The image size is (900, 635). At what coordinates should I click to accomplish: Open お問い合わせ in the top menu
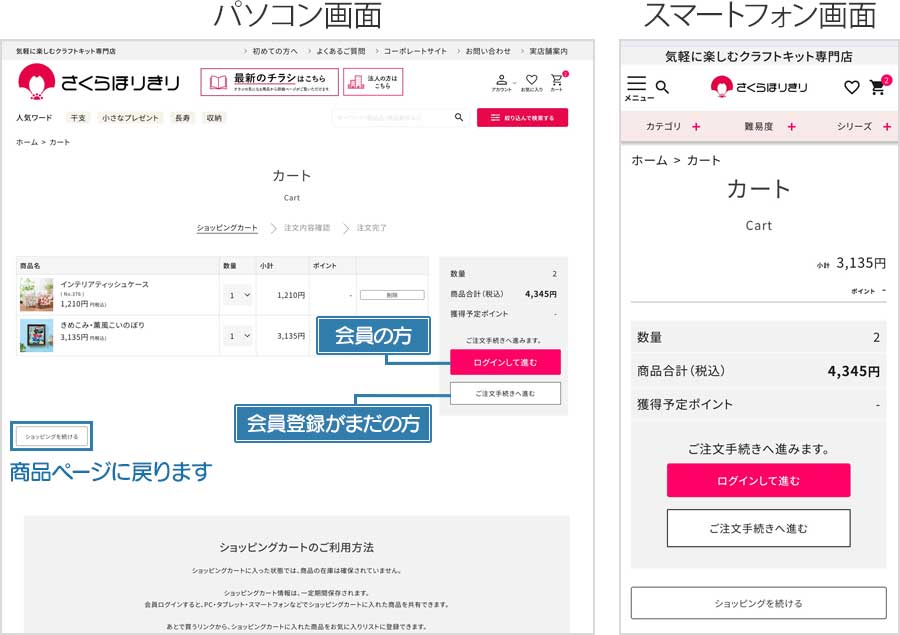click(487, 51)
